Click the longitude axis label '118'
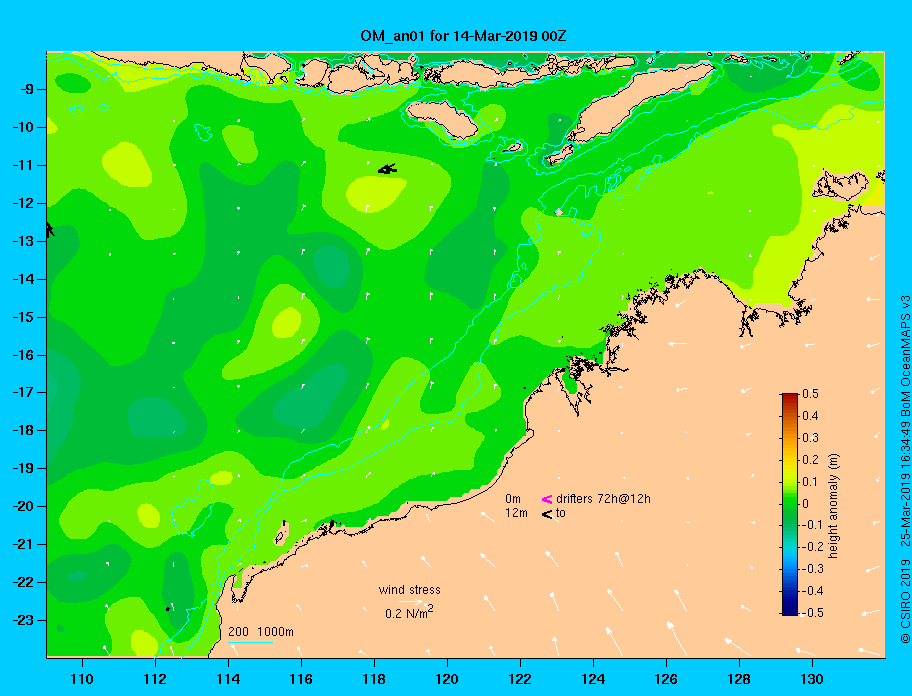This screenshot has width=912, height=696. [374, 679]
